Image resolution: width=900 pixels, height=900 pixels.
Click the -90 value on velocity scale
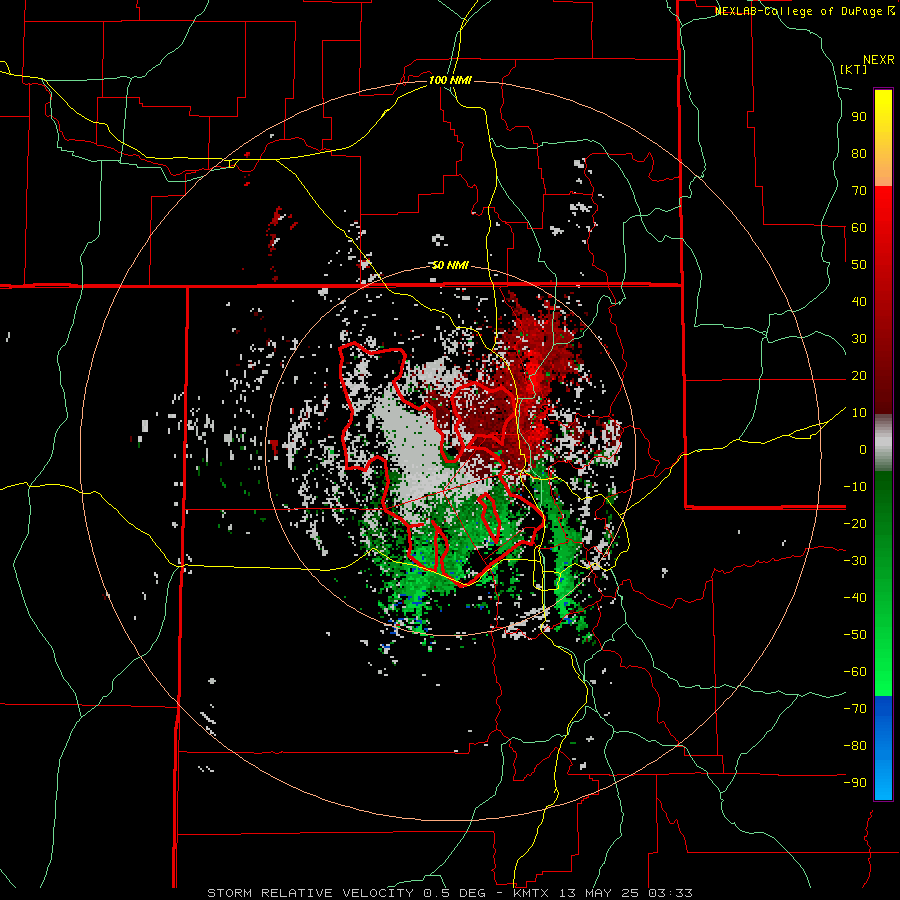855,783
